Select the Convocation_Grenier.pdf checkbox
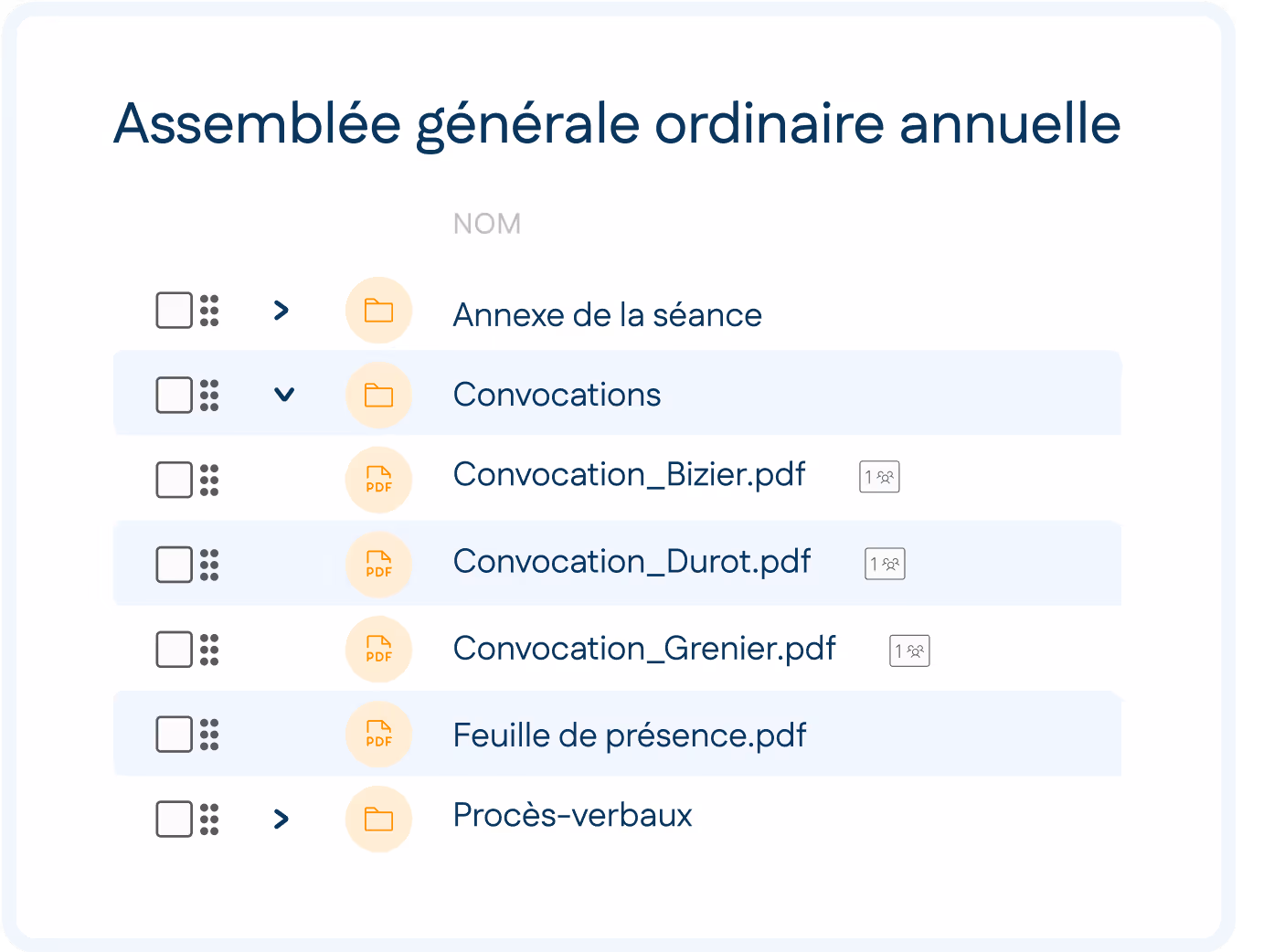 [174, 650]
